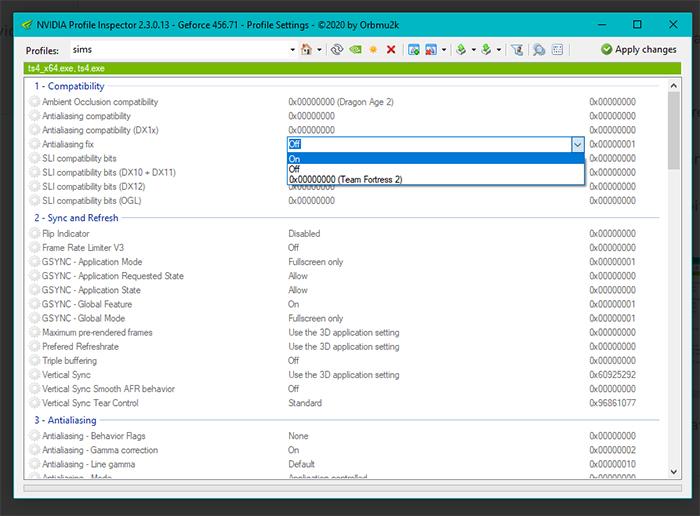Select the Antialiasing - Line gamma setting
700x516 pixels.
88,464
